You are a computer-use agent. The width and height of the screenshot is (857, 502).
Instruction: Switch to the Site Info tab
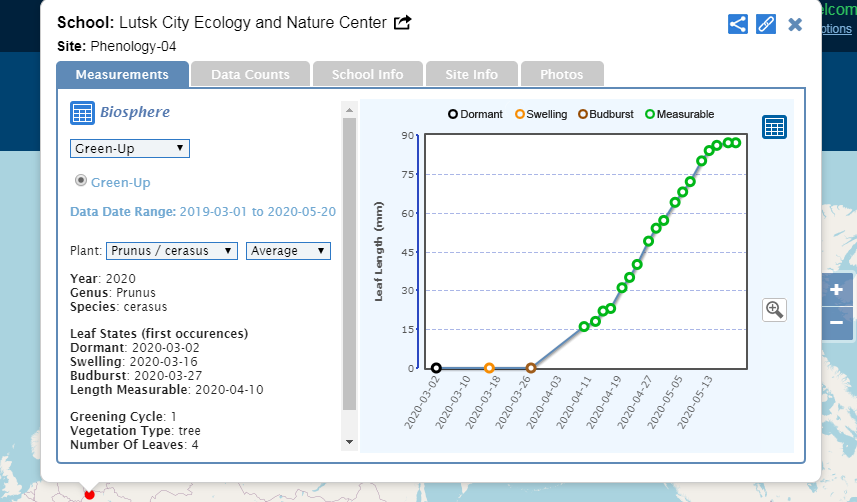coord(471,74)
